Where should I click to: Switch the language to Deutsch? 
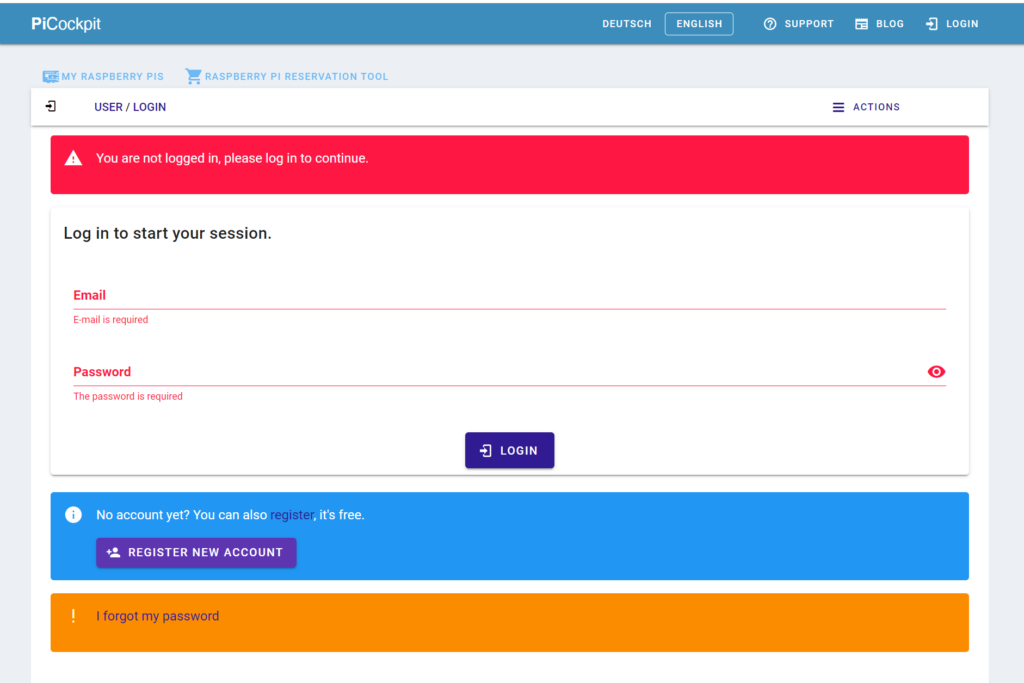626,24
